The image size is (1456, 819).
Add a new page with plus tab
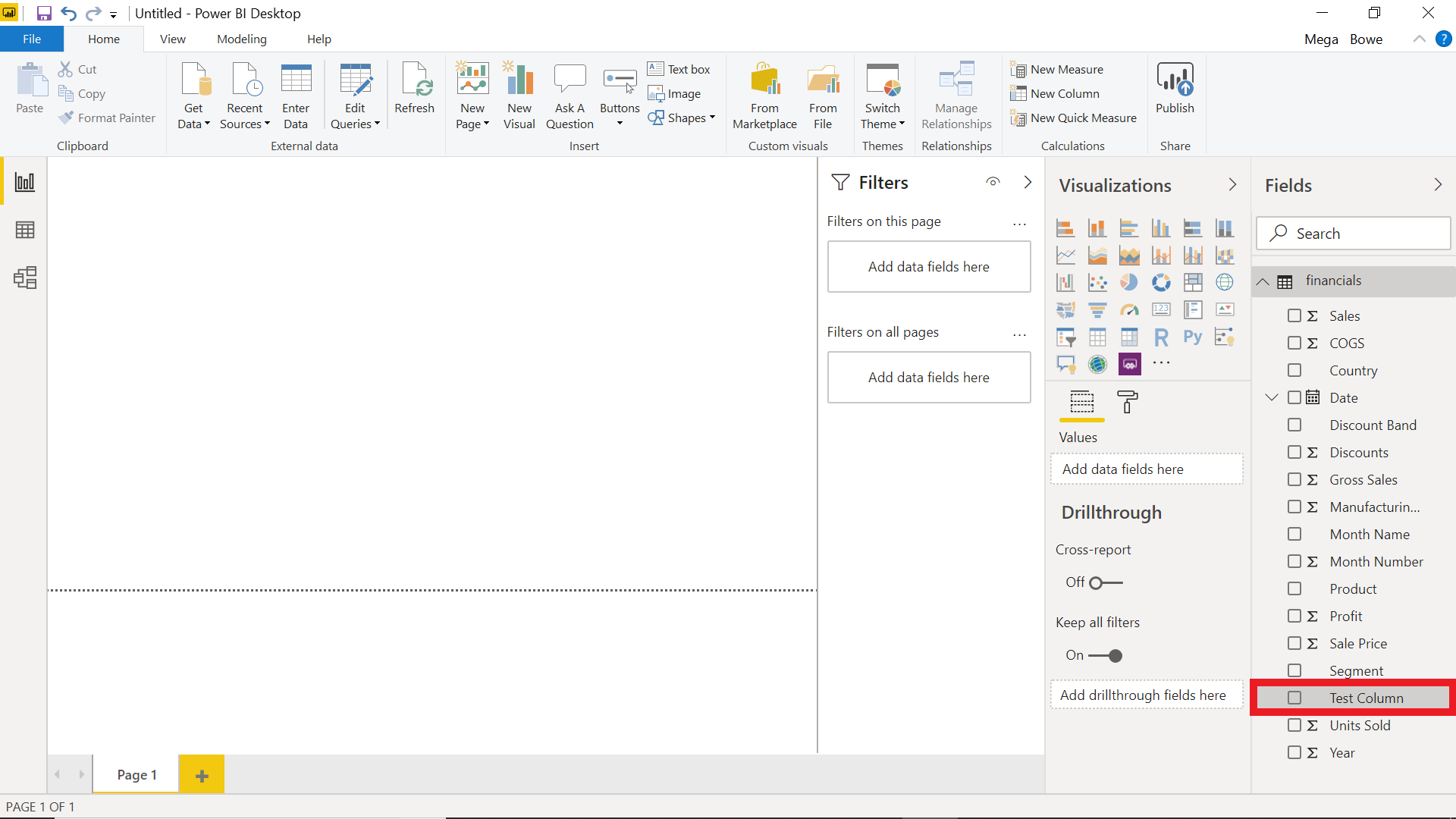[x=202, y=774]
